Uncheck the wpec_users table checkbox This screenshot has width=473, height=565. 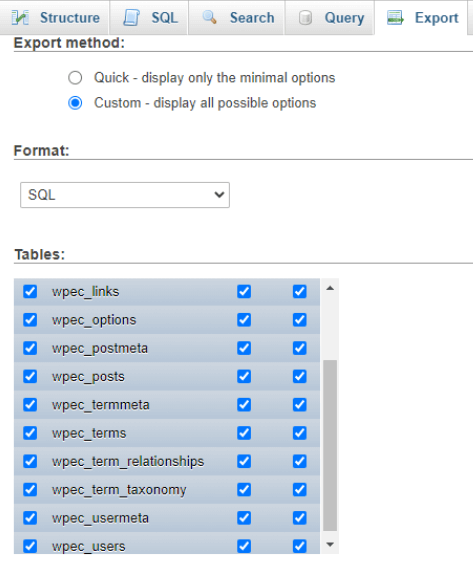coord(30,546)
